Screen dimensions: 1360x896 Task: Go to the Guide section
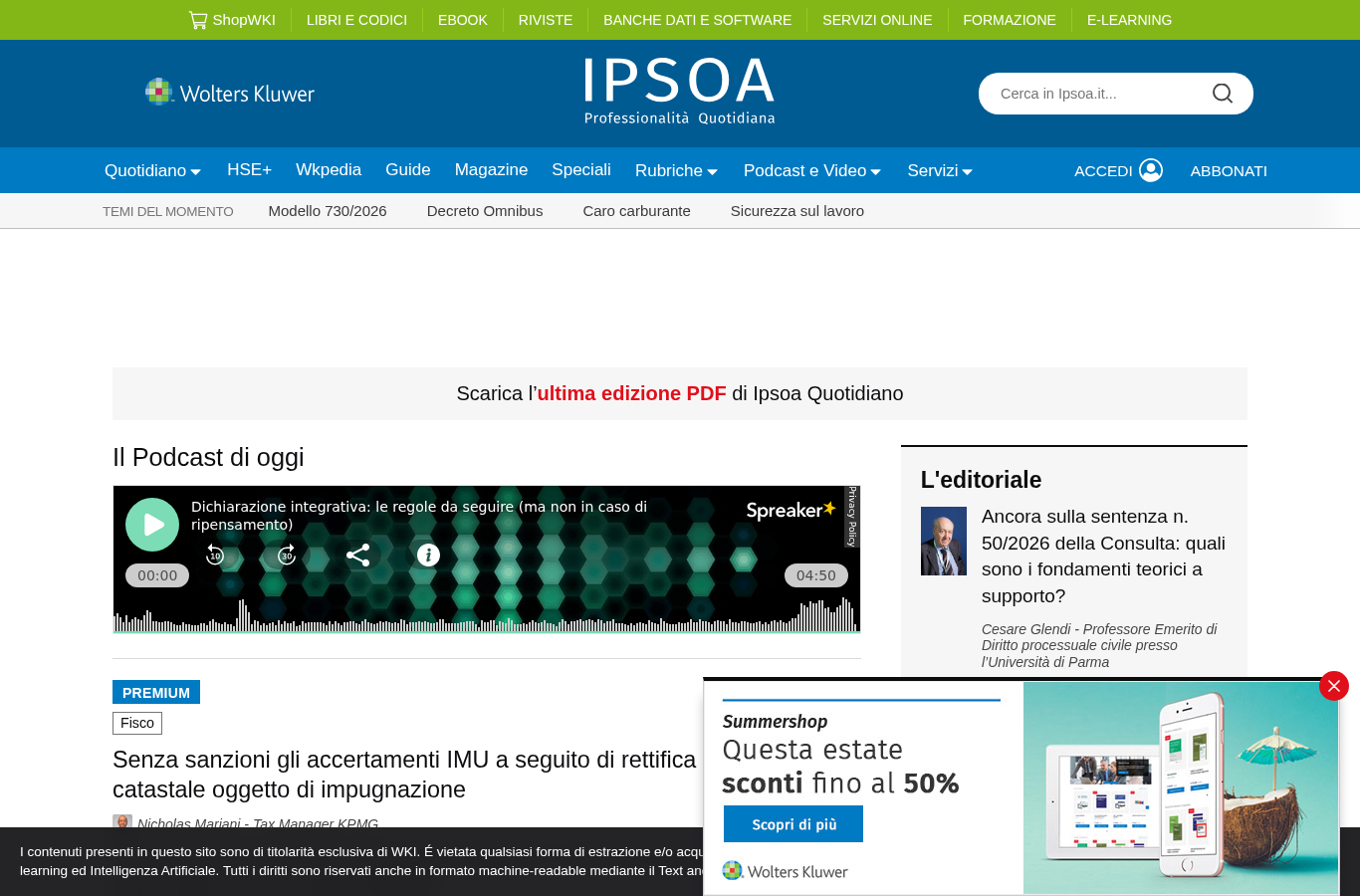[x=408, y=170]
